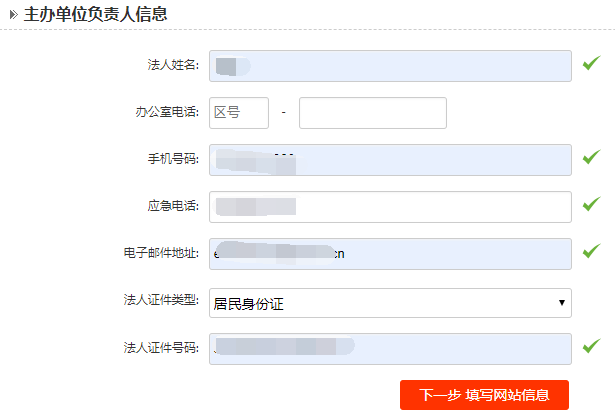Image resolution: width=615 pixels, height=414 pixels.
Task: Click the 主办单位负责人信息 section heading
Action: click(95, 15)
